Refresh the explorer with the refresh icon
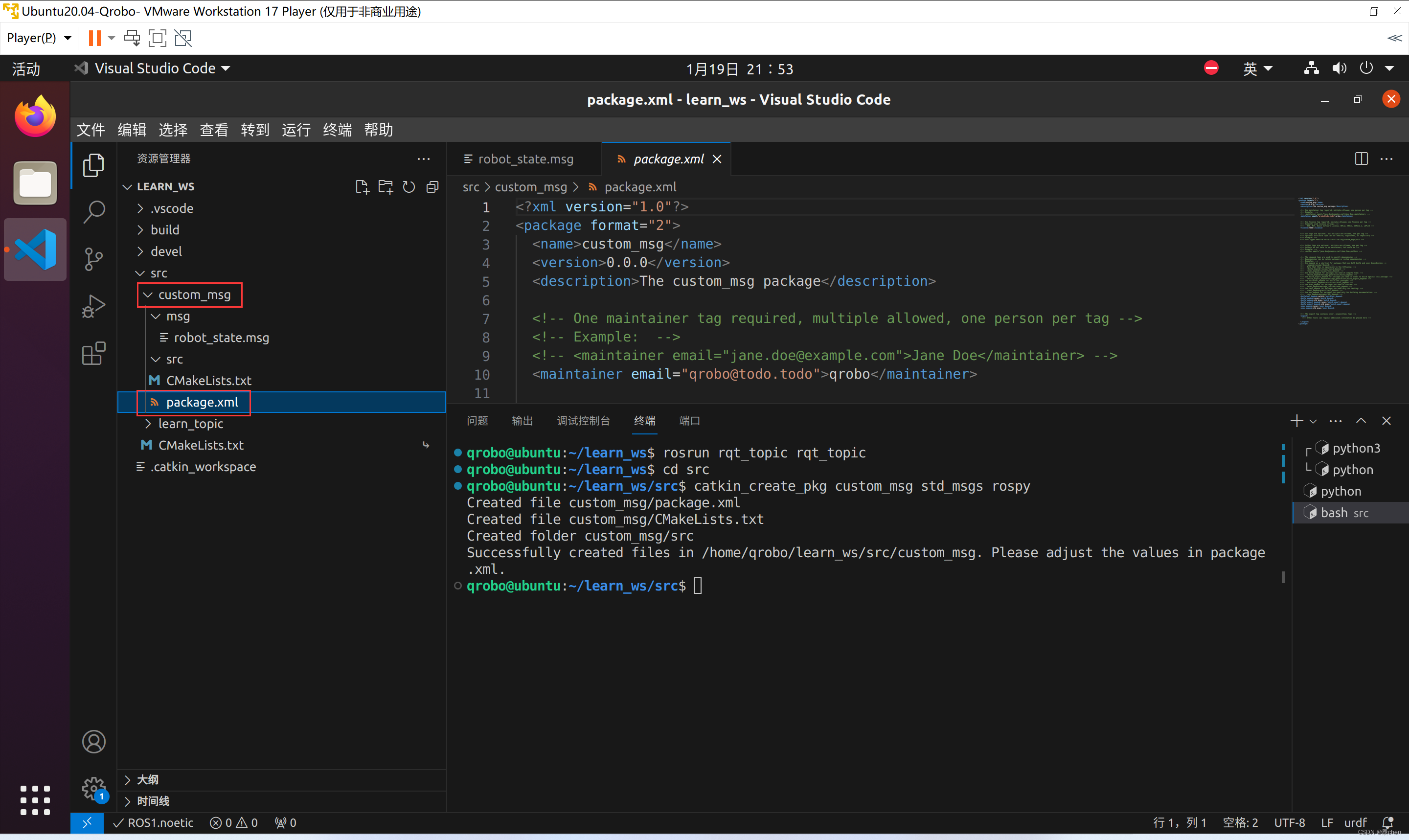Image resolution: width=1409 pixels, height=840 pixels. [x=409, y=187]
